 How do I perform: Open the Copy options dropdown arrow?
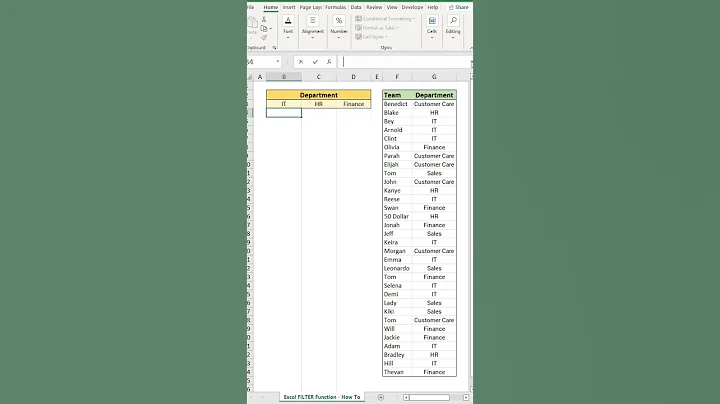pos(270,28)
